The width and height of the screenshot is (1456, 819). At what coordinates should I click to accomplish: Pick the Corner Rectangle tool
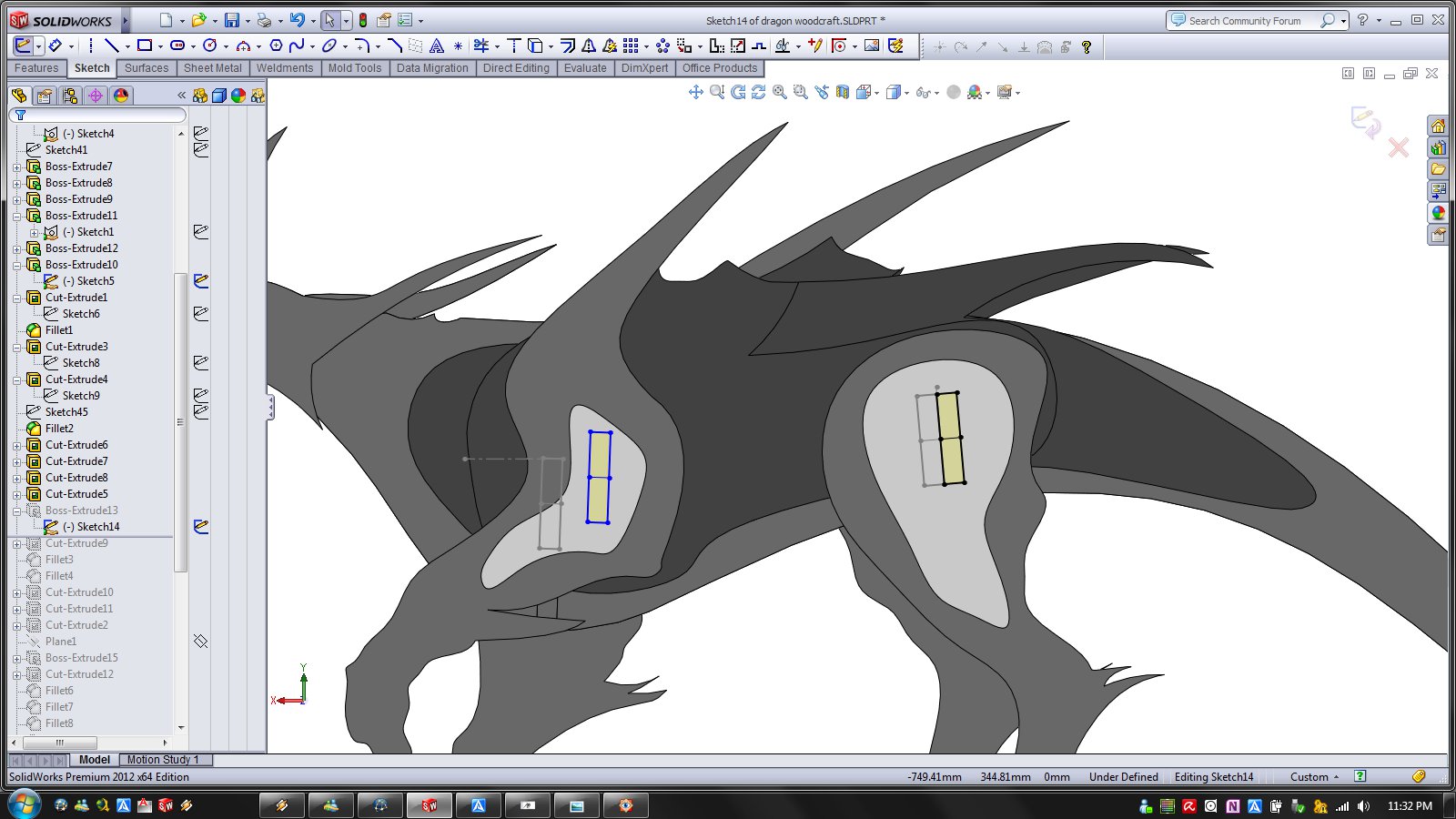[x=144, y=45]
